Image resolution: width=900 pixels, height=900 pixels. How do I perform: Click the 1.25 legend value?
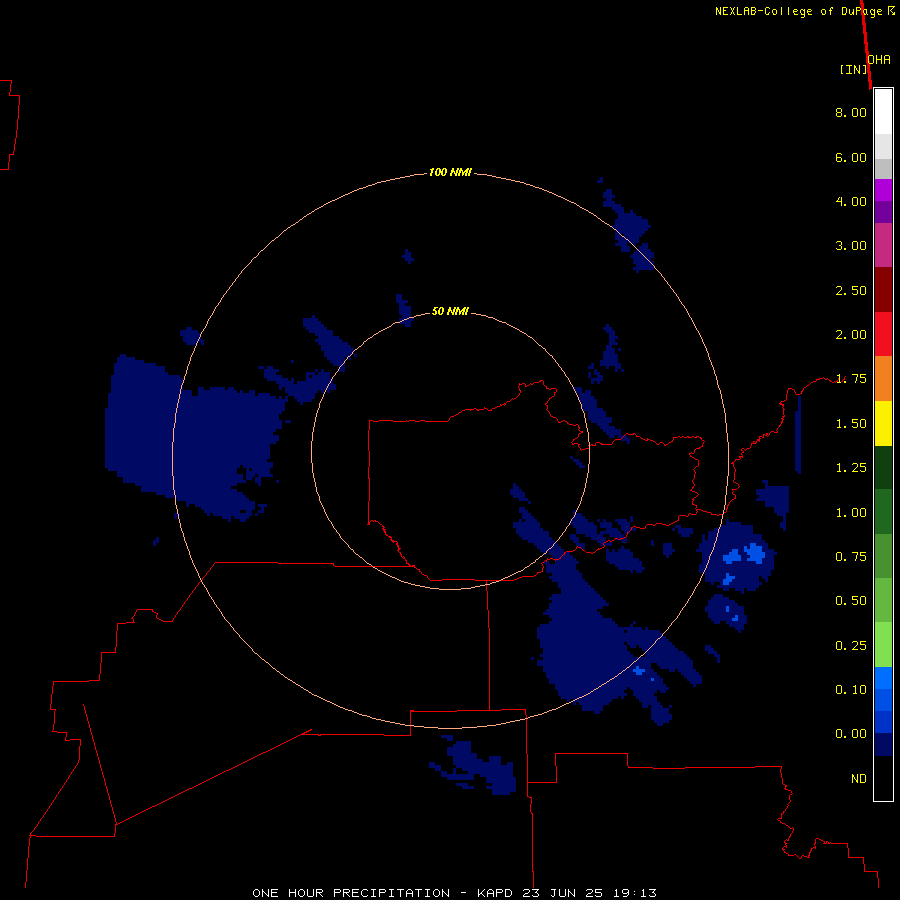click(851, 468)
